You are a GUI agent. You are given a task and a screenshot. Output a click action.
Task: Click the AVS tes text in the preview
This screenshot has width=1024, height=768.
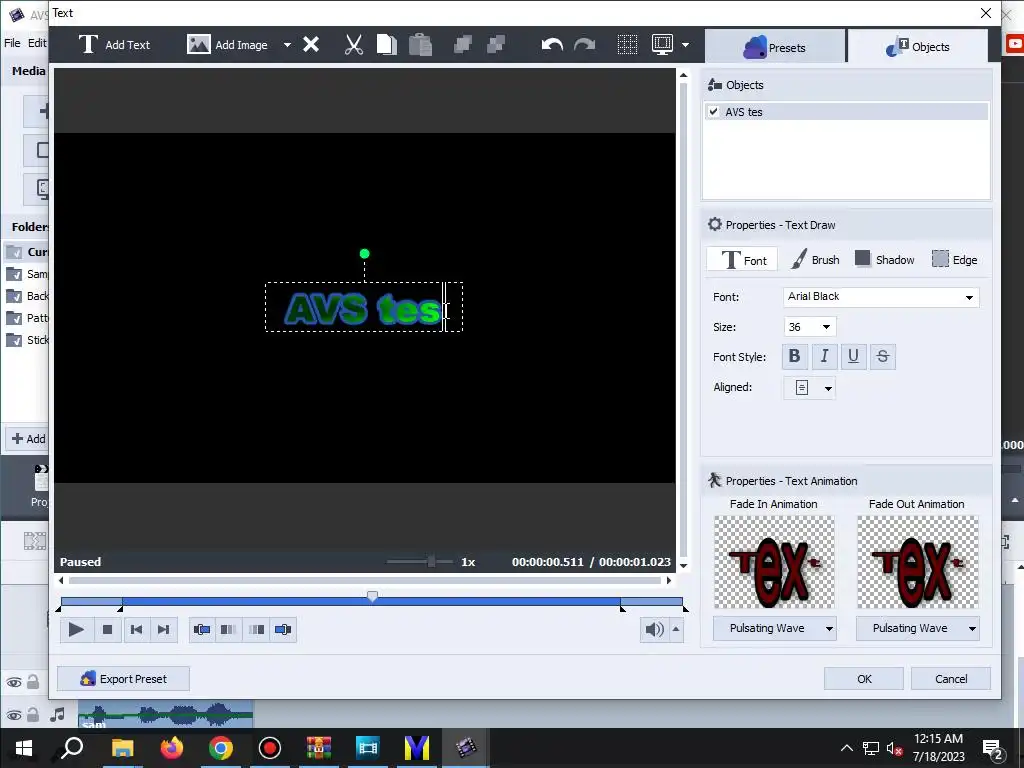pyautogui.click(x=363, y=309)
